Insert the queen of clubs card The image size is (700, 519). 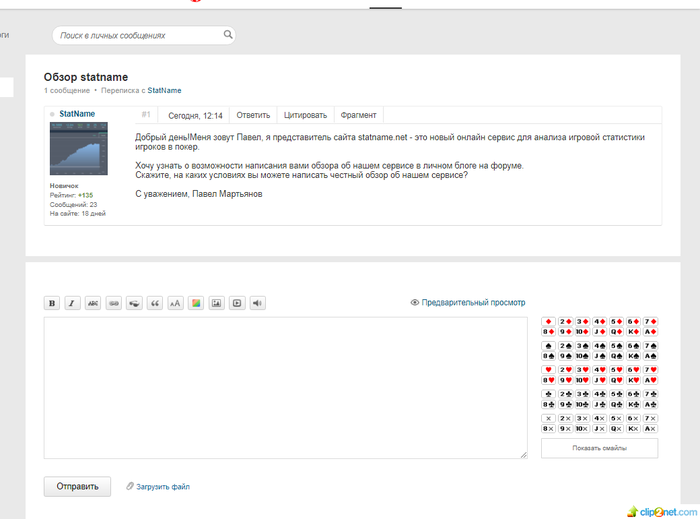click(617, 404)
